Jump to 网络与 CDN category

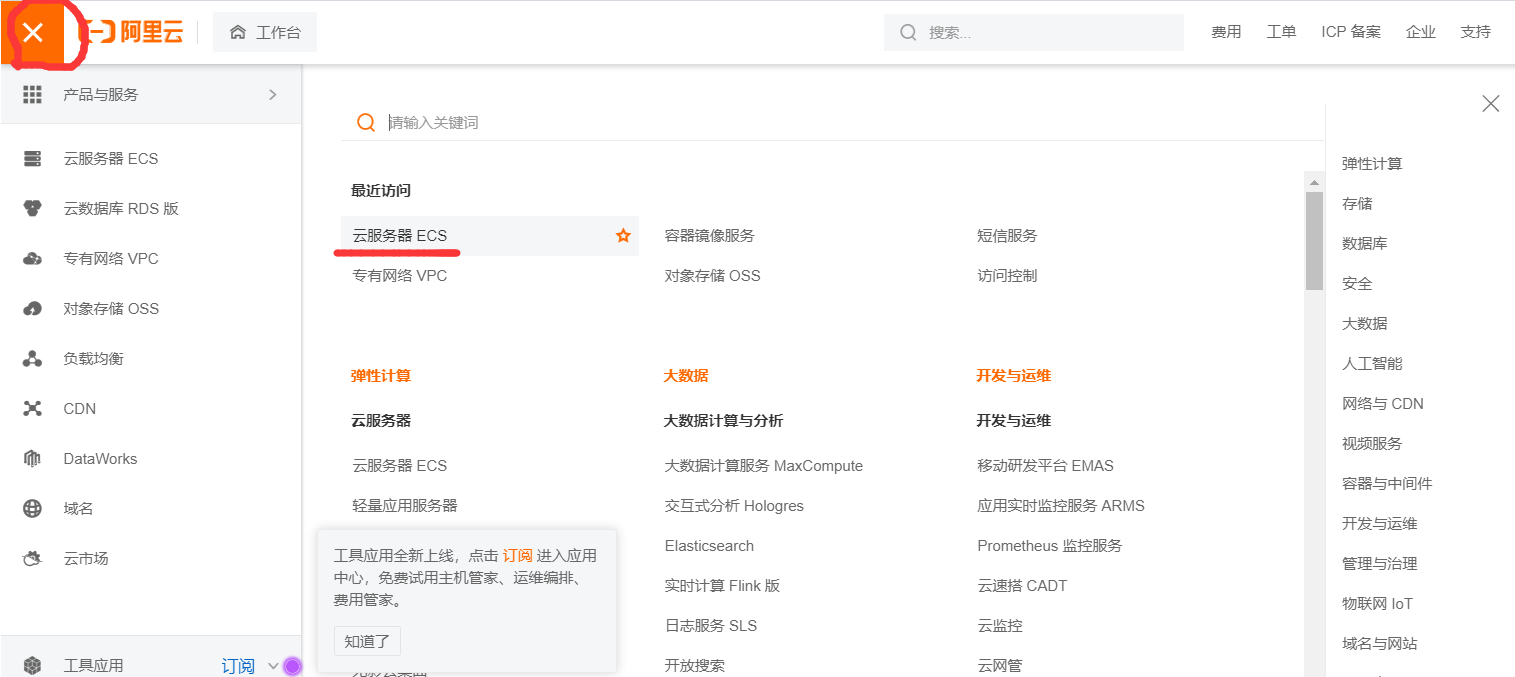coord(1382,404)
